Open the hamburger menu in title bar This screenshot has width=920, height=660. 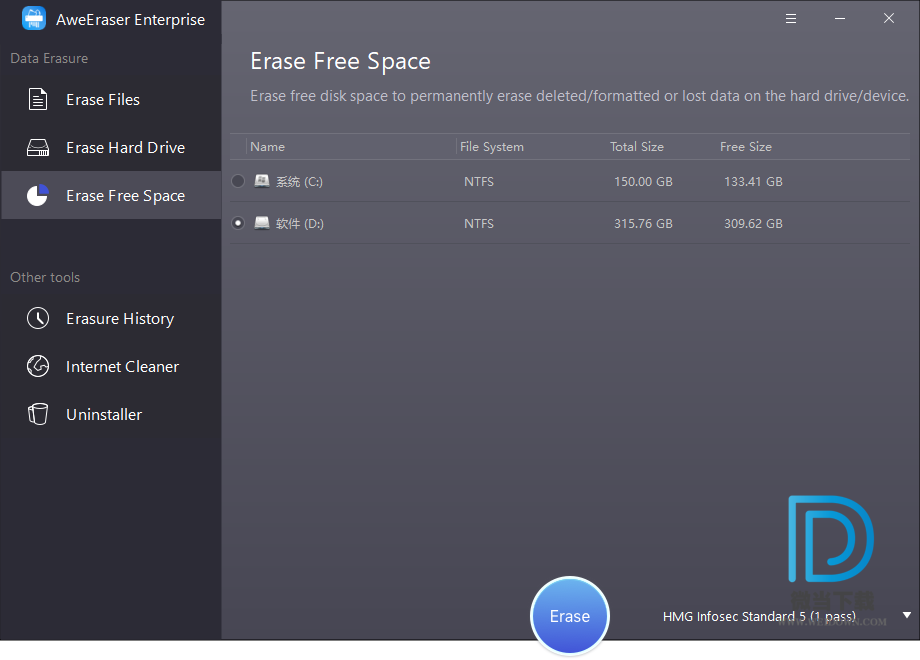(791, 19)
